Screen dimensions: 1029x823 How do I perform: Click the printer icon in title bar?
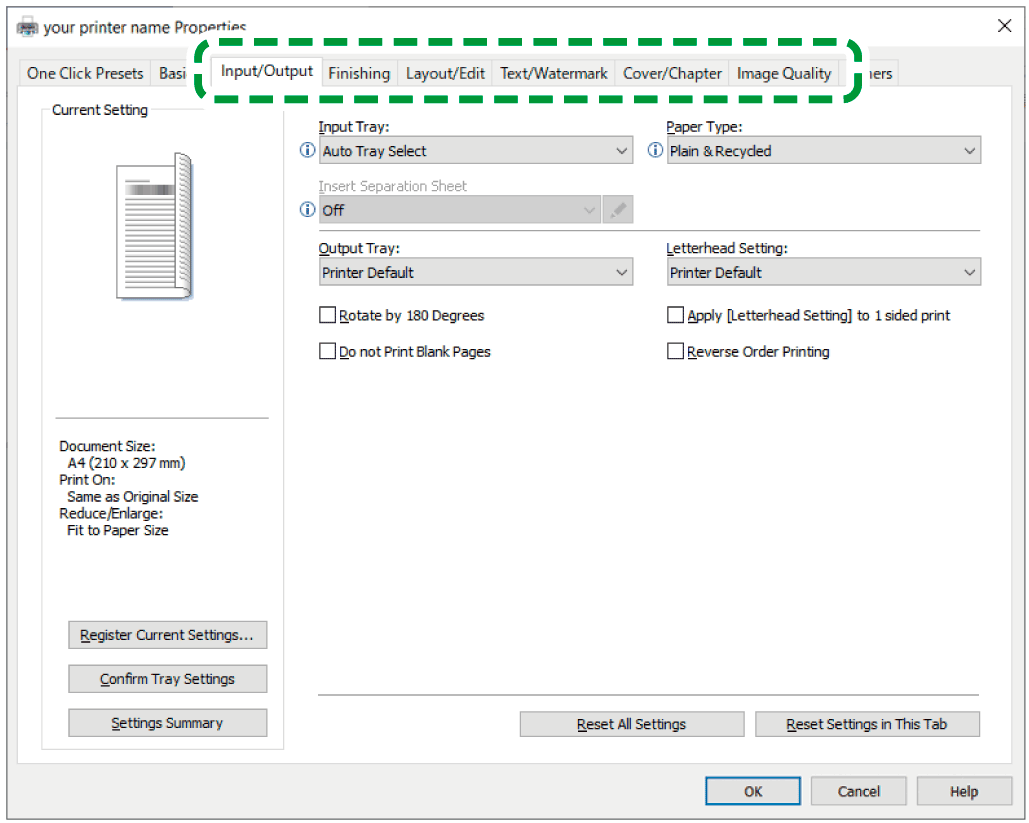[x=27, y=27]
